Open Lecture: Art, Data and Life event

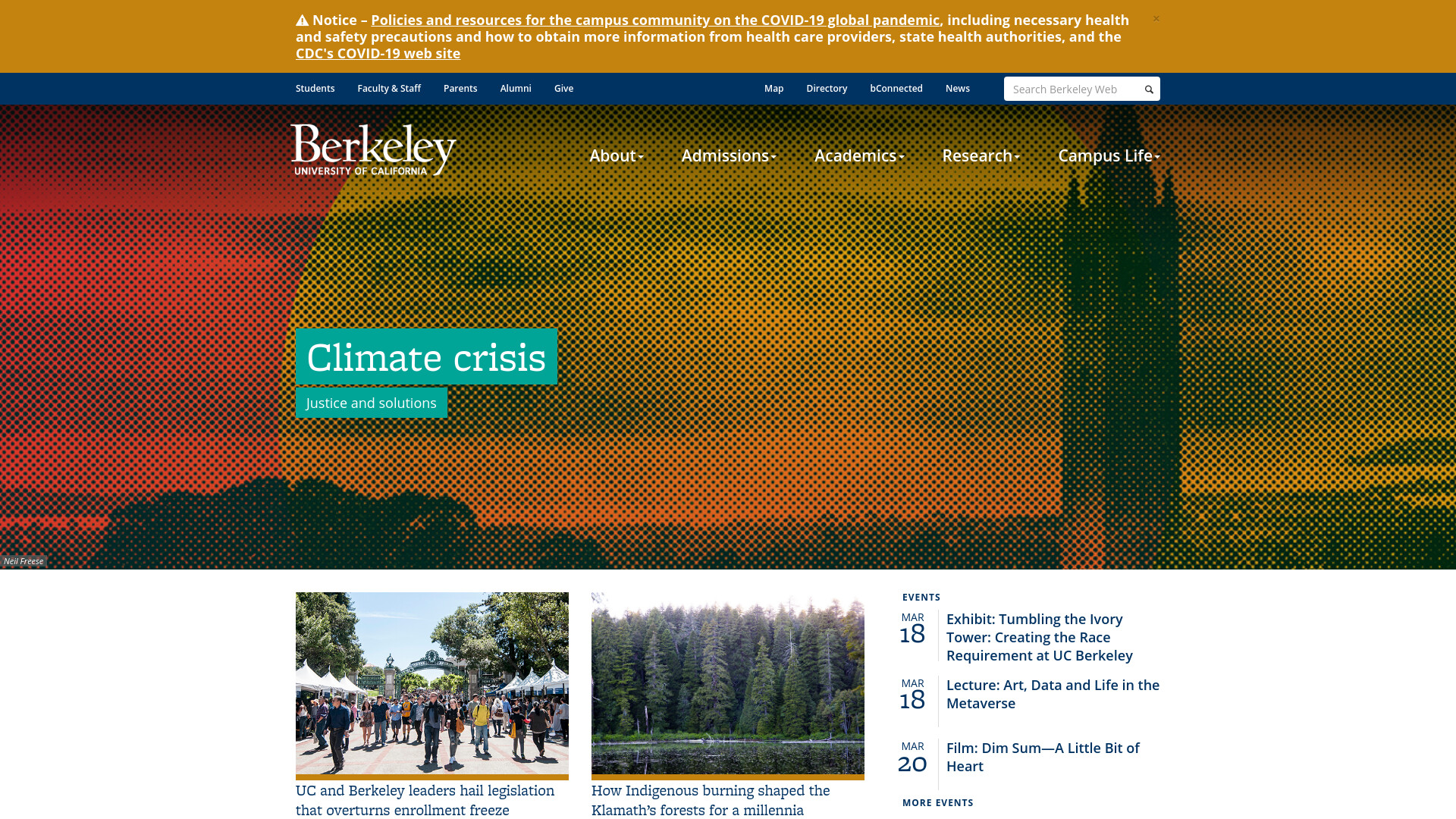[x=1053, y=695]
